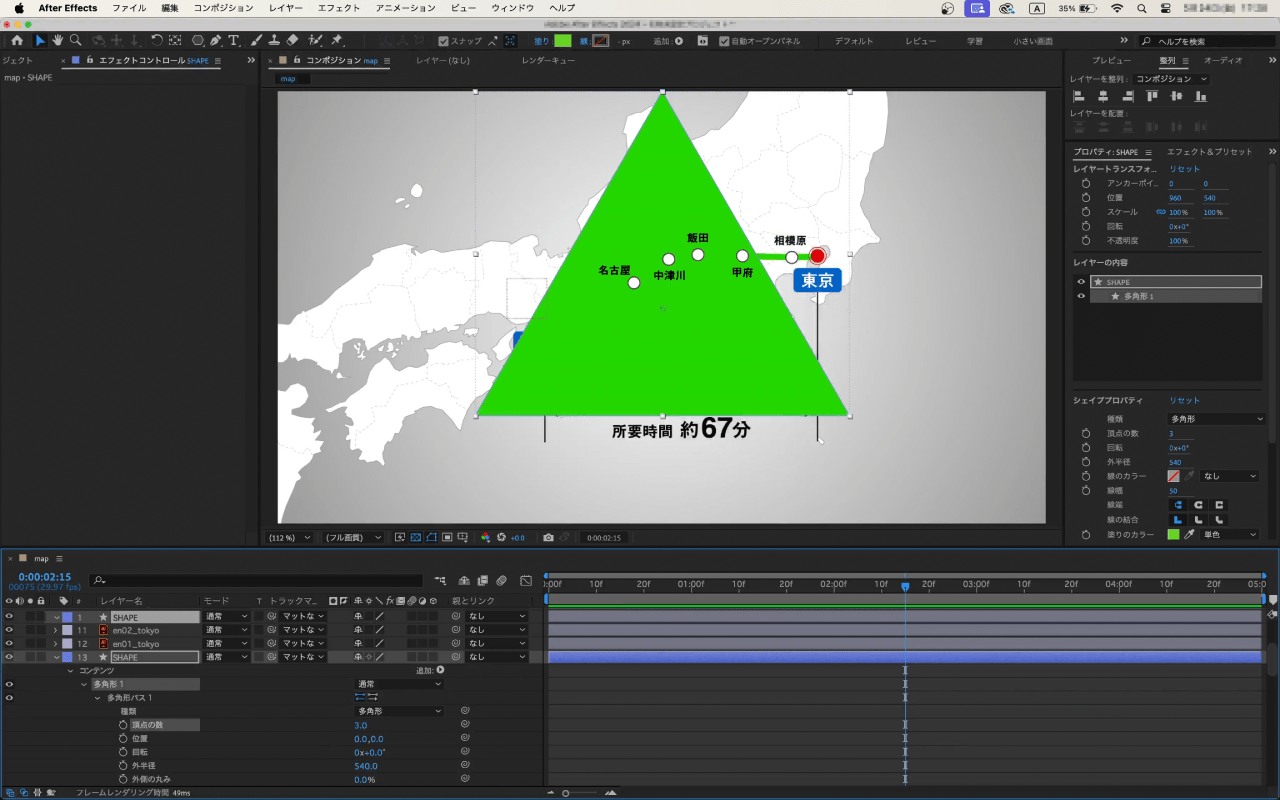The width and height of the screenshot is (1280, 800).
Task: Hide the en02_tokyo layer
Action: click(9, 630)
